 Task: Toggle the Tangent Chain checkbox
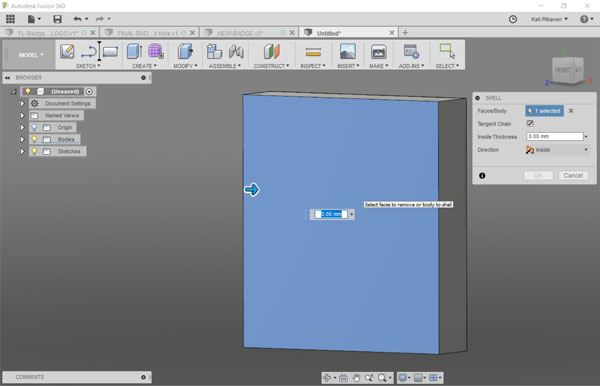530,123
